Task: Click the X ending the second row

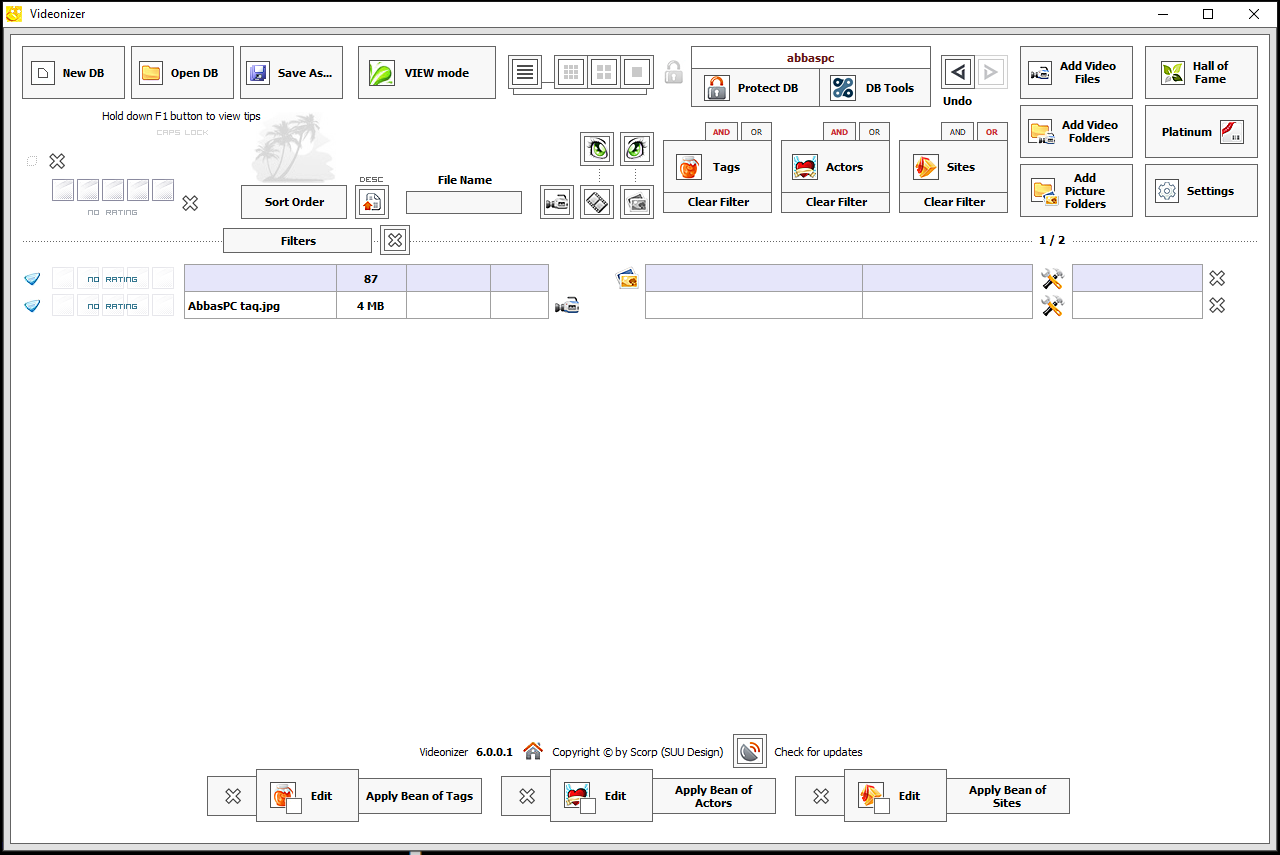Action: pos(1217,305)
